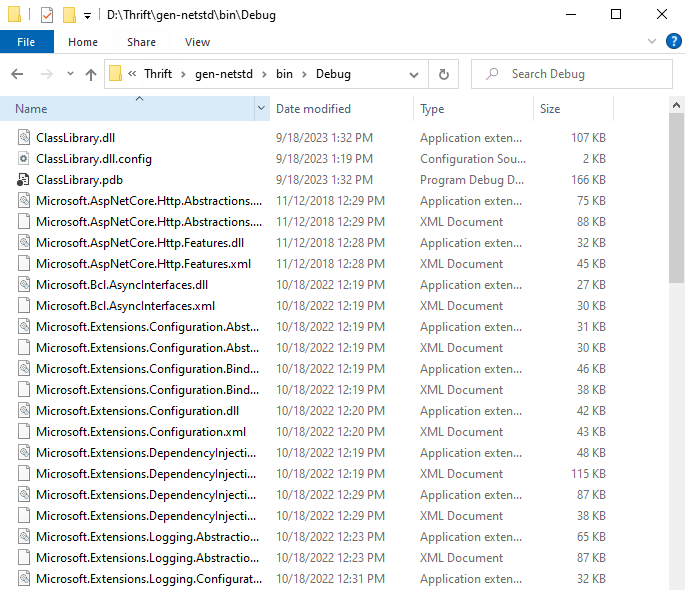This screenshot has height=590, width=686.
Task: Click the gen-netstd breadcrumb segment
Action: (224, 74)
